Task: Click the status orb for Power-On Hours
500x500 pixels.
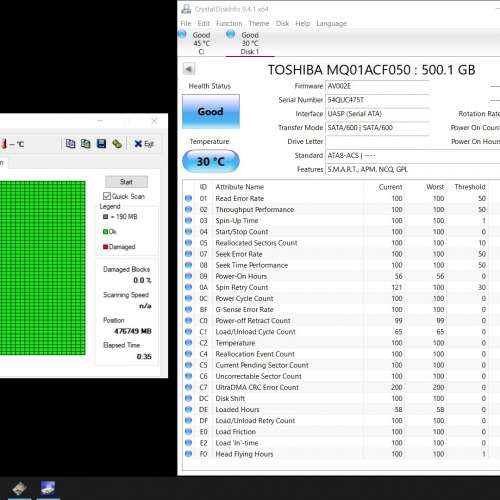Action: 188,276
